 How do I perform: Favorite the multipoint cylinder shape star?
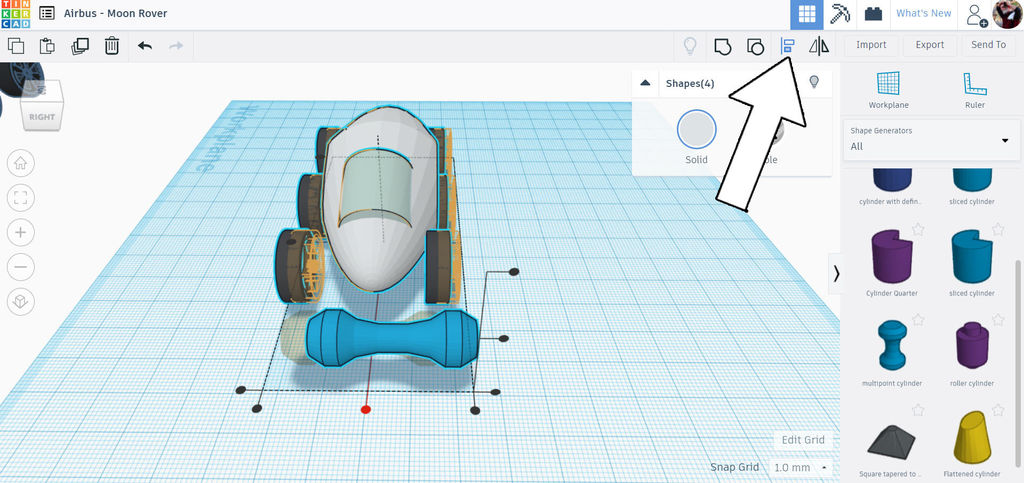[918, 319]
